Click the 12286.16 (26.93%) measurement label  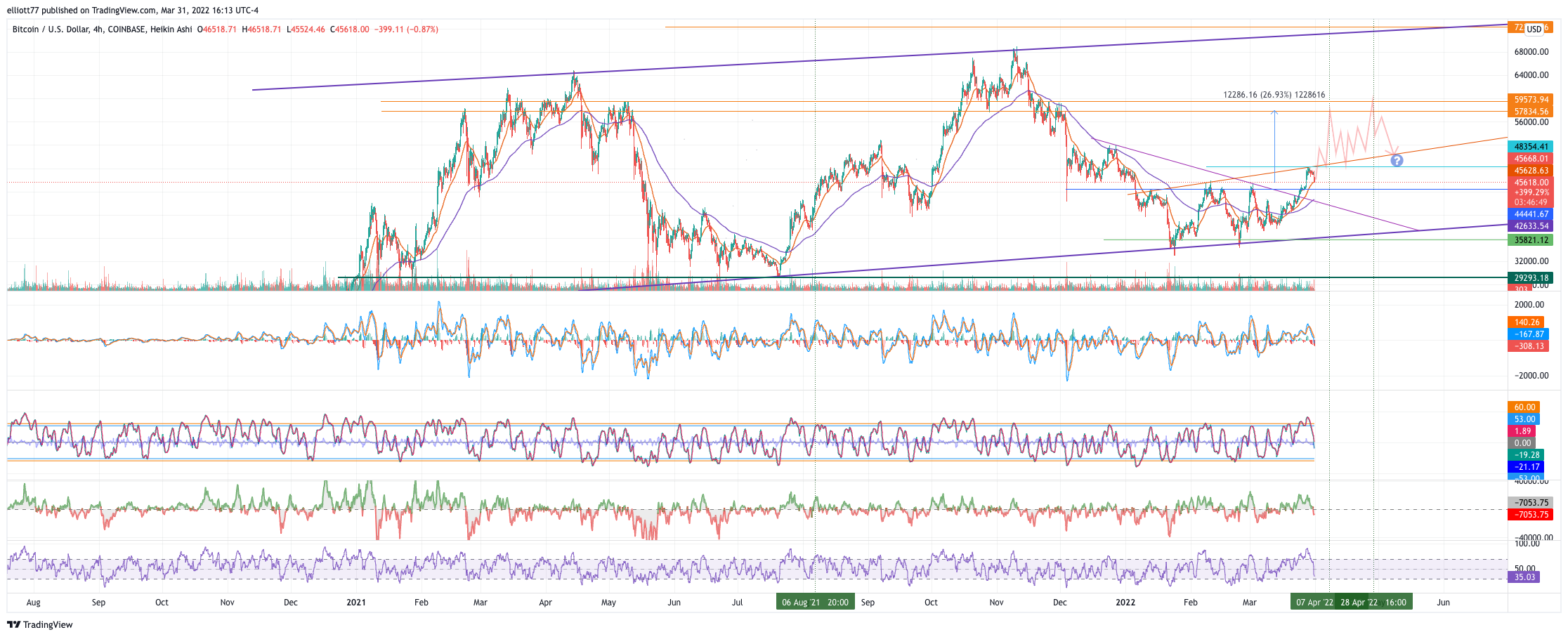pos(1274,95)
